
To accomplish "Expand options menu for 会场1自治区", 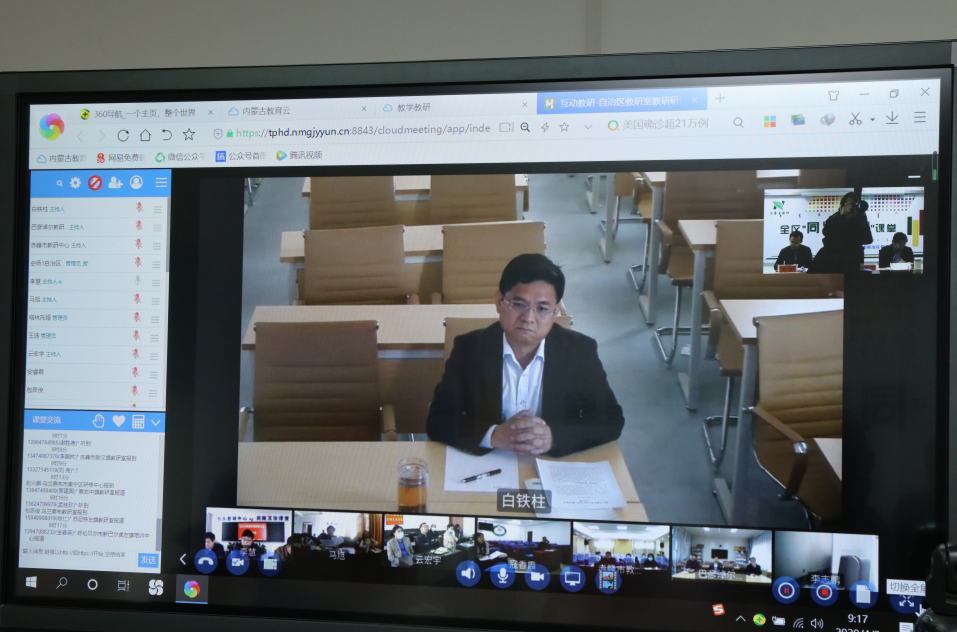I will 156,264.
